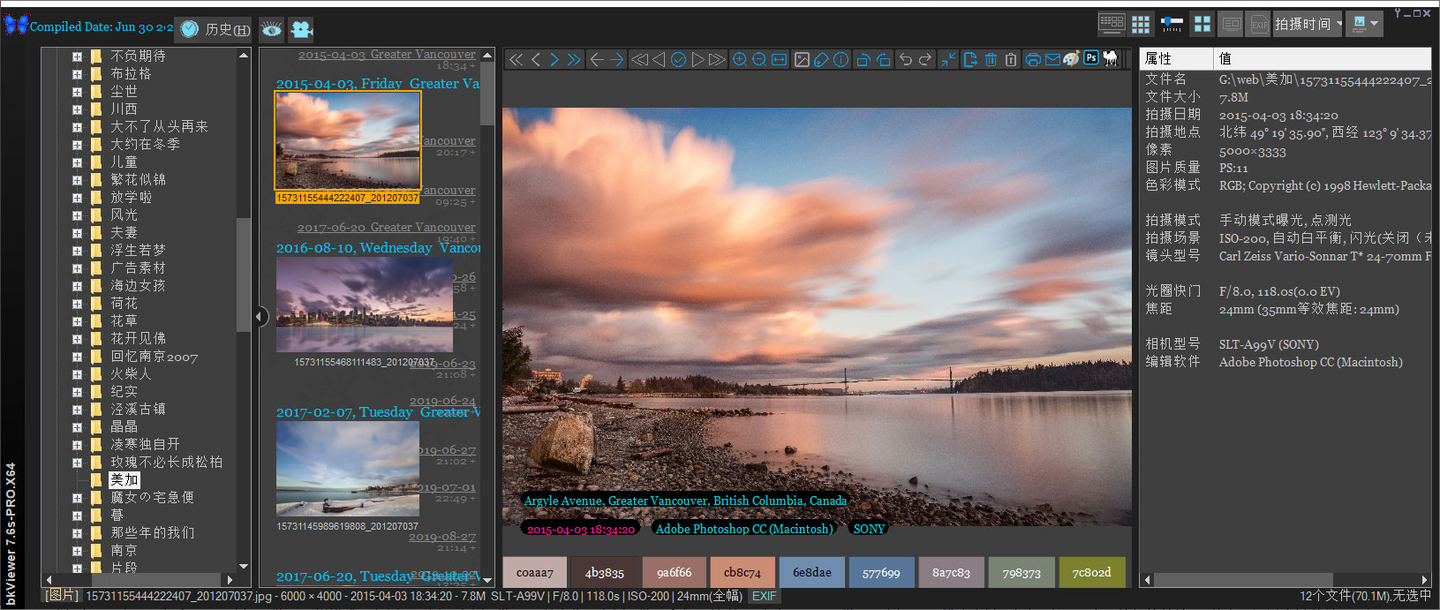Print the current photo with printer icon

(1033, 60)
